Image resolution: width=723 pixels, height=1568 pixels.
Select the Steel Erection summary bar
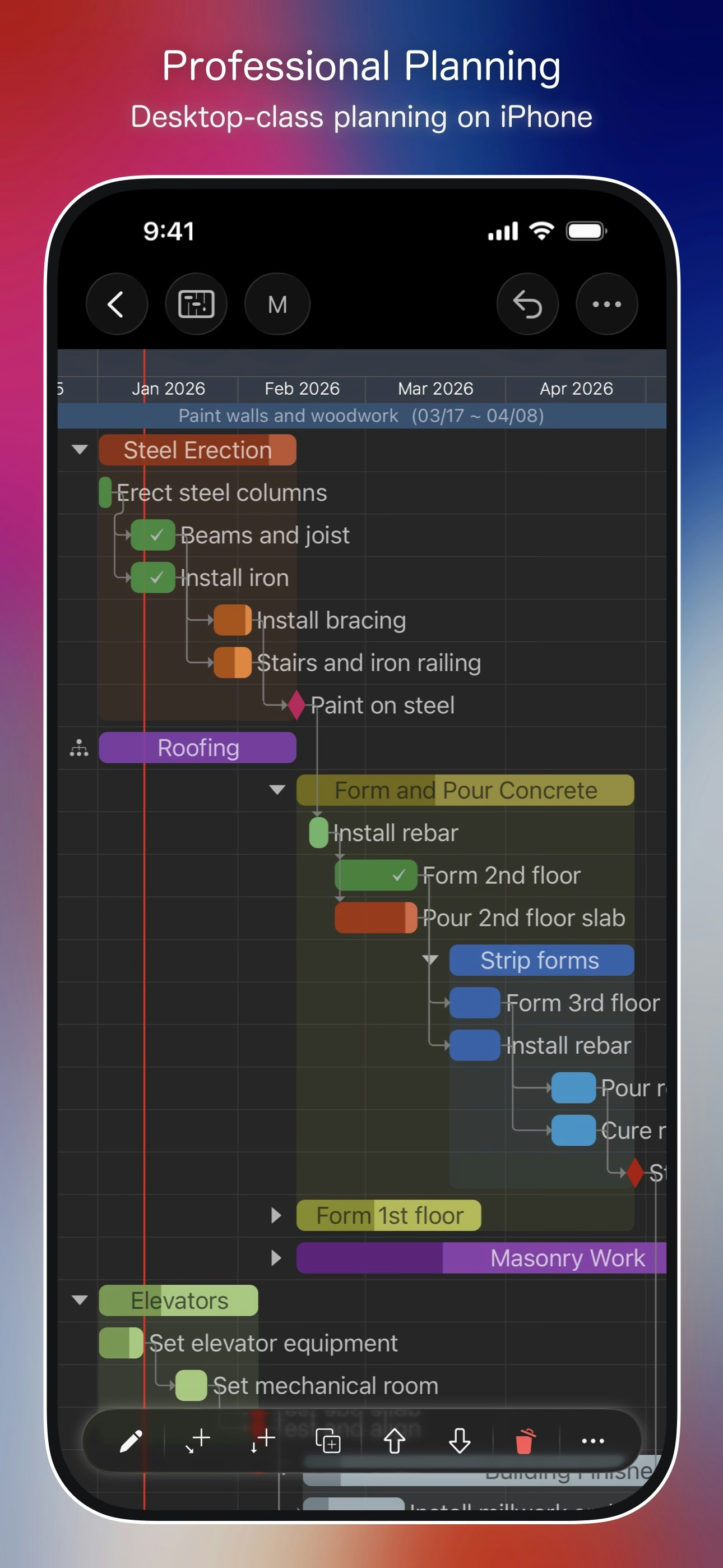197,450
